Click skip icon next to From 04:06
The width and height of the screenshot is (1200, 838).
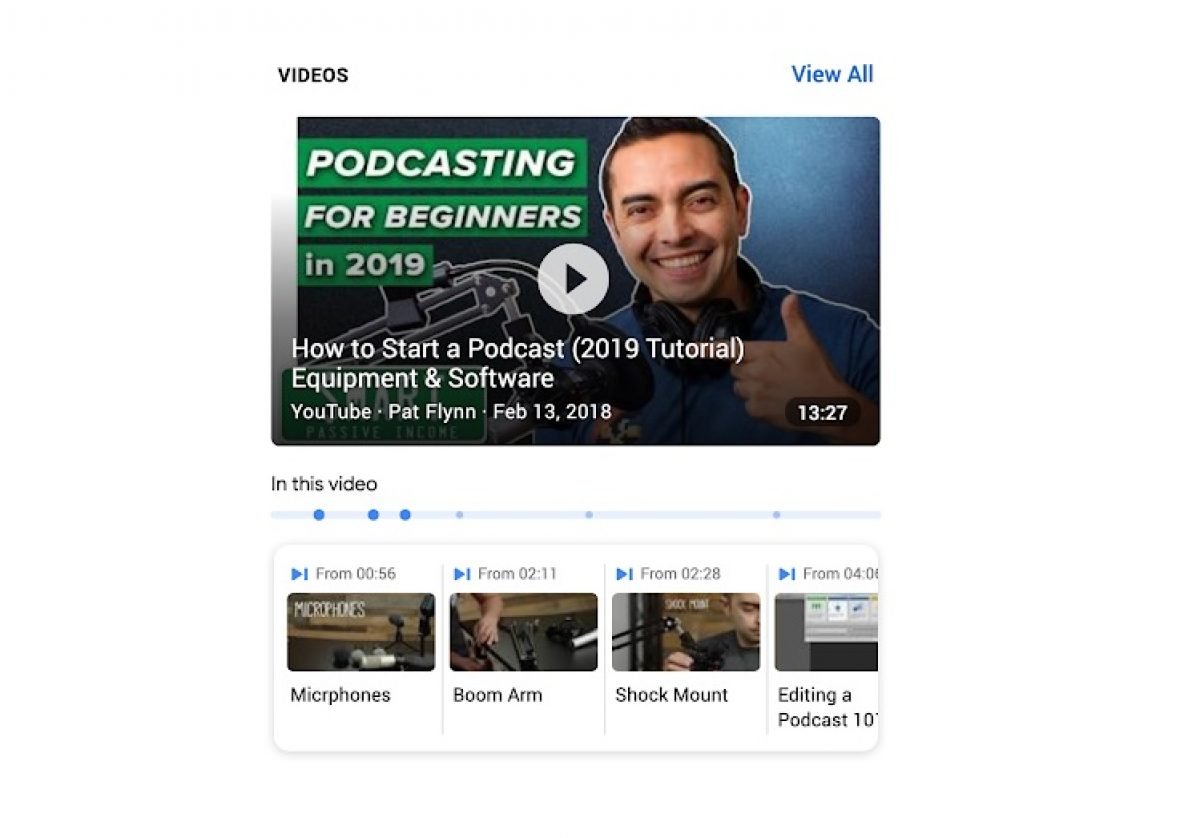(x=786, y=574)
